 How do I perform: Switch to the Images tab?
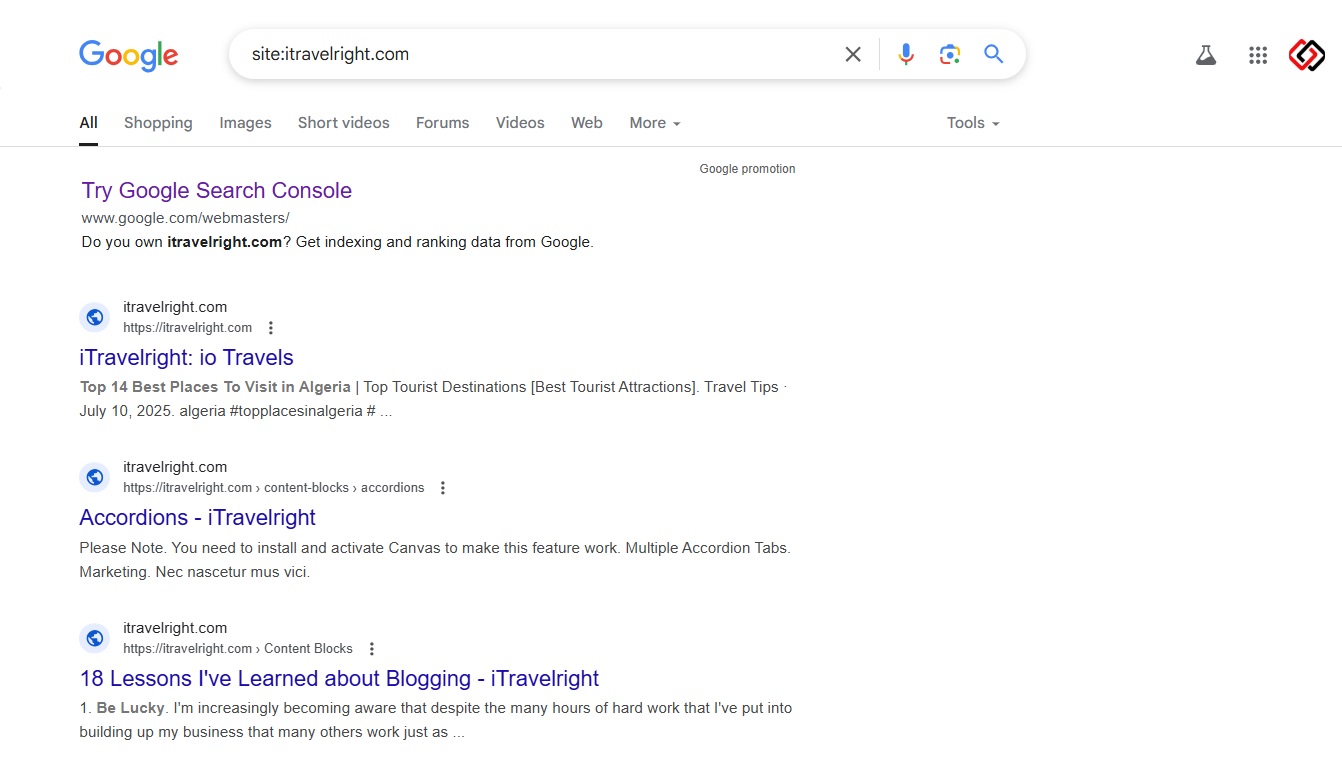click(x=245, y=123)
